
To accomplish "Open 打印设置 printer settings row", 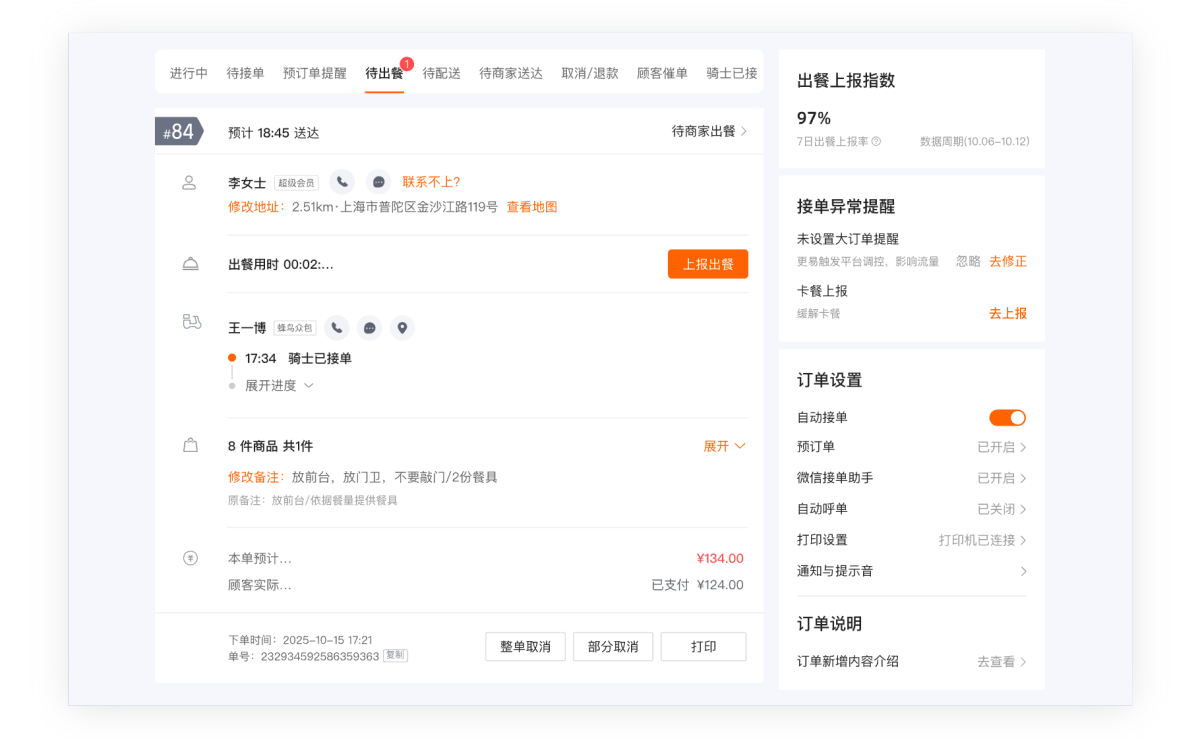I will (x=911, y=540).
